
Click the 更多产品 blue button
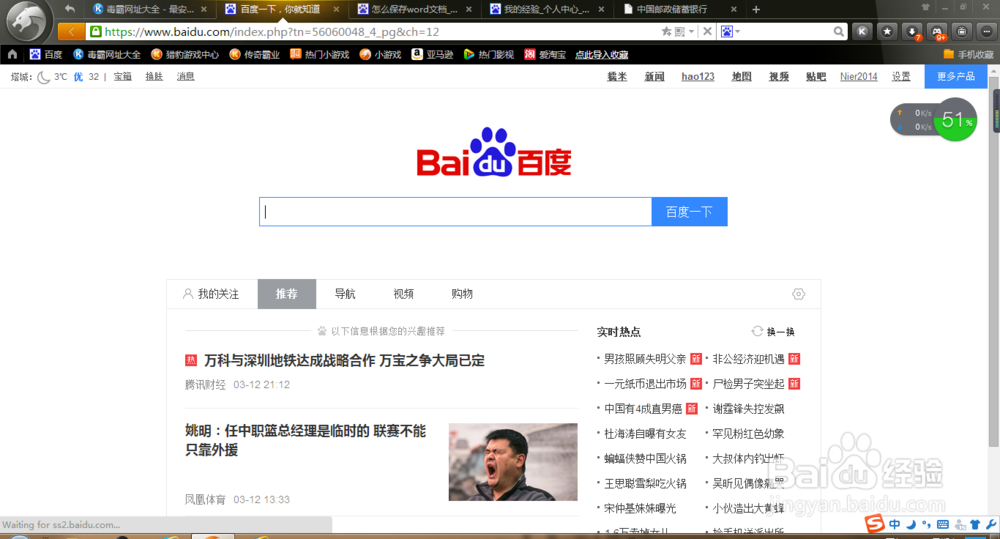click(955, 77)
